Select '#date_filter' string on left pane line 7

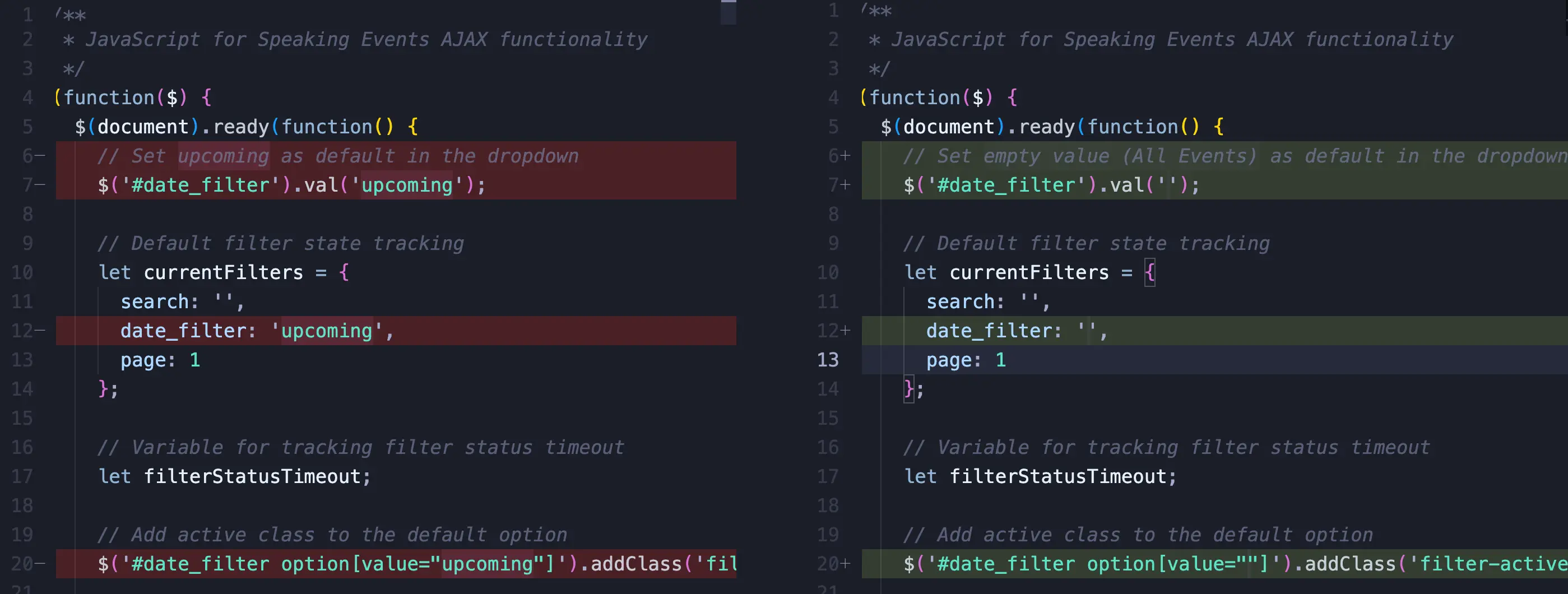click(201, 185)
